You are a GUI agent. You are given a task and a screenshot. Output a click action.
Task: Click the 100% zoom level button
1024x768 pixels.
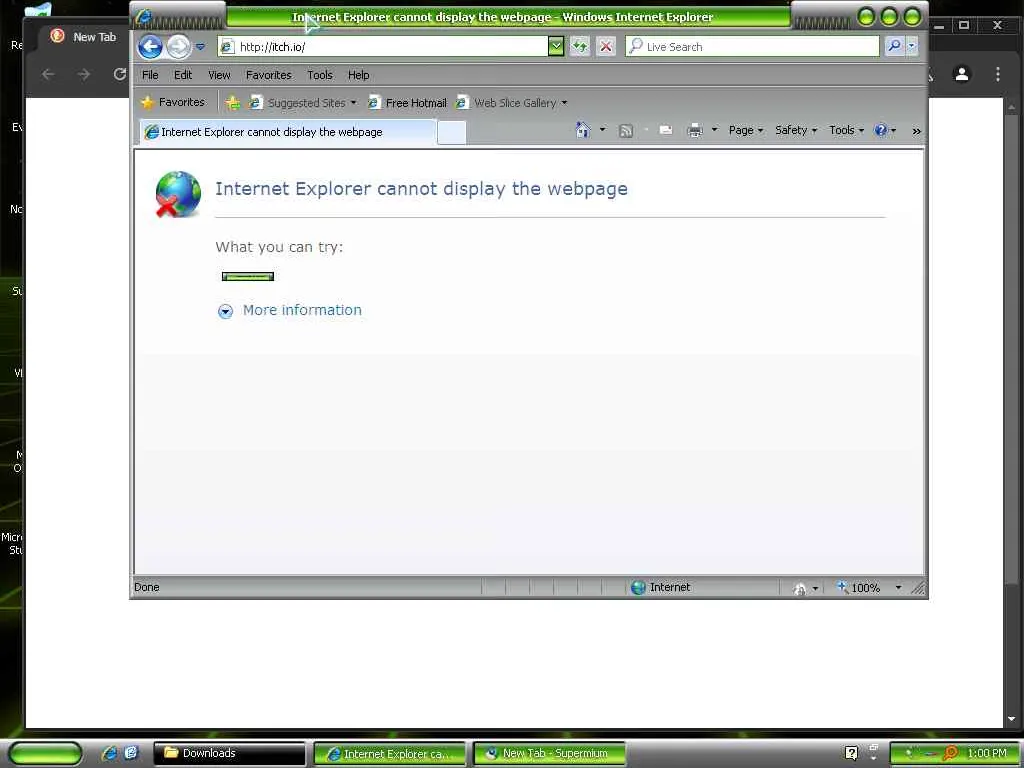(859, 588)
